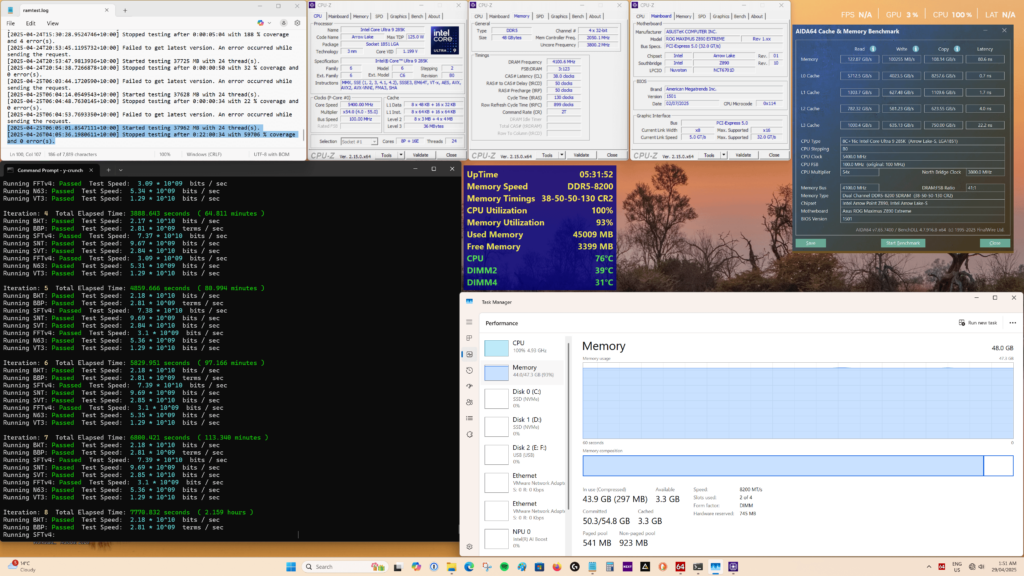Click info icon beside AIDA64 Read column
The height and width of the screenshot is (576, 1024).
coord(872,48)
